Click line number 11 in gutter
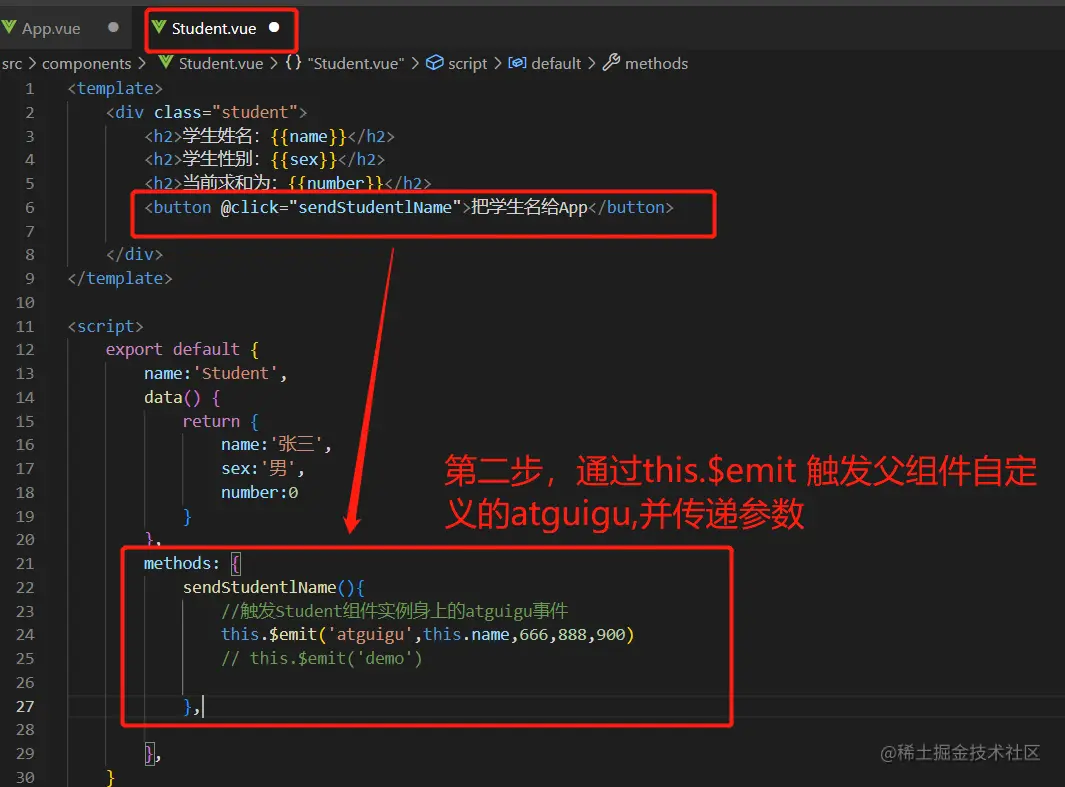Viewport: 1065px width, 787px height. click(25, 327)
